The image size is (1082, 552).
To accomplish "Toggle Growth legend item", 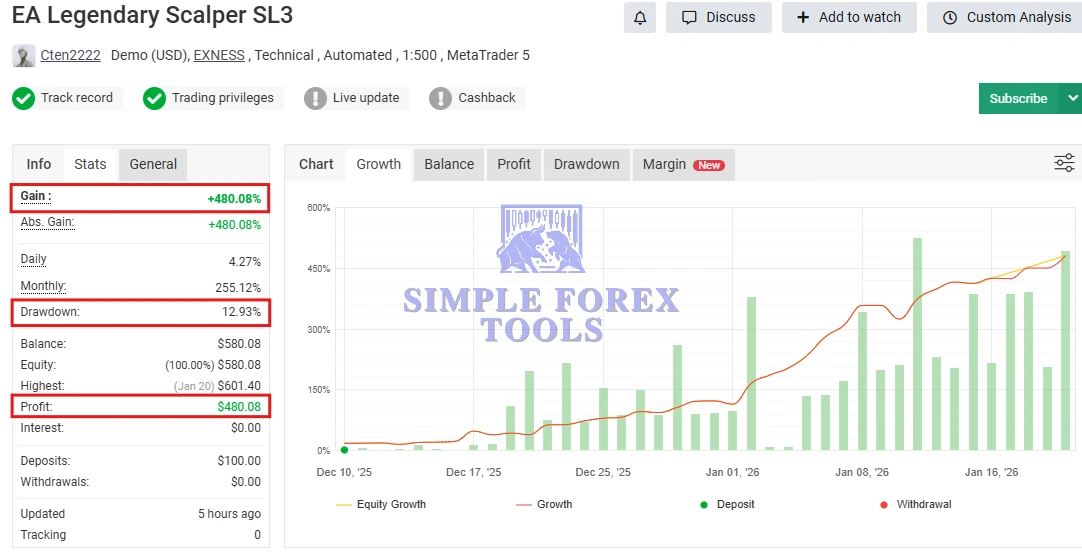I will 544,504.
